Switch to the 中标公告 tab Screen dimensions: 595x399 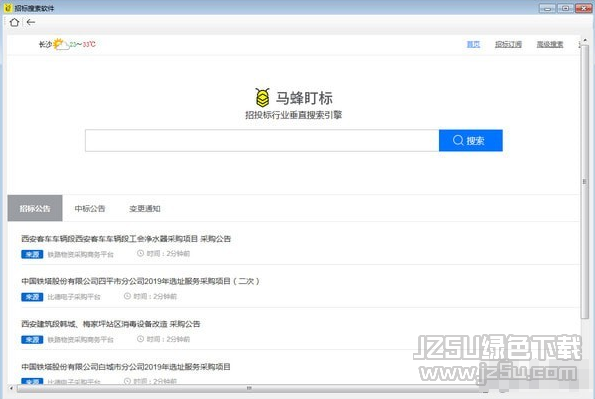pyautogui.click(x=90, y=208)
